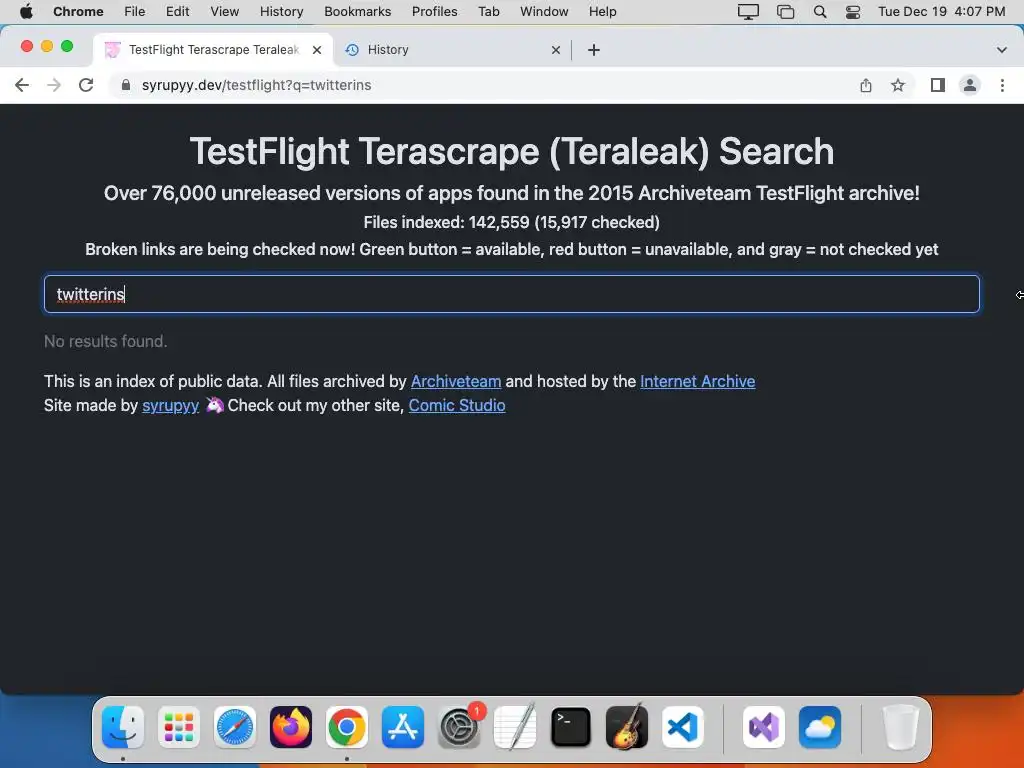Click the browser forward arrow
Image resolution: width=1024 pixels, height=768 pixels.
click(x=54, y=85)
